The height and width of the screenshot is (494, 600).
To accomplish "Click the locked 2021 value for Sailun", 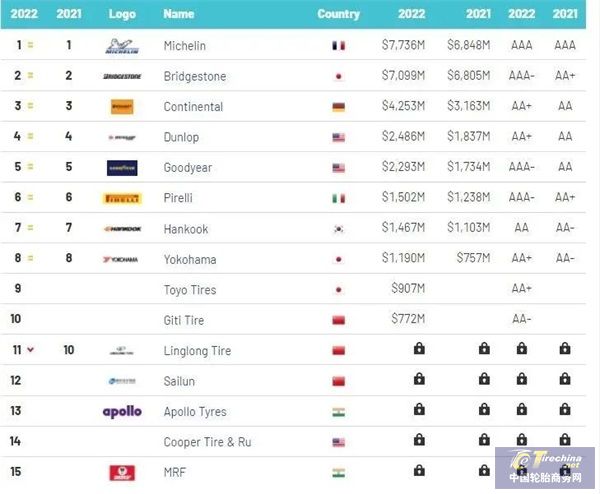I will 484,379.
